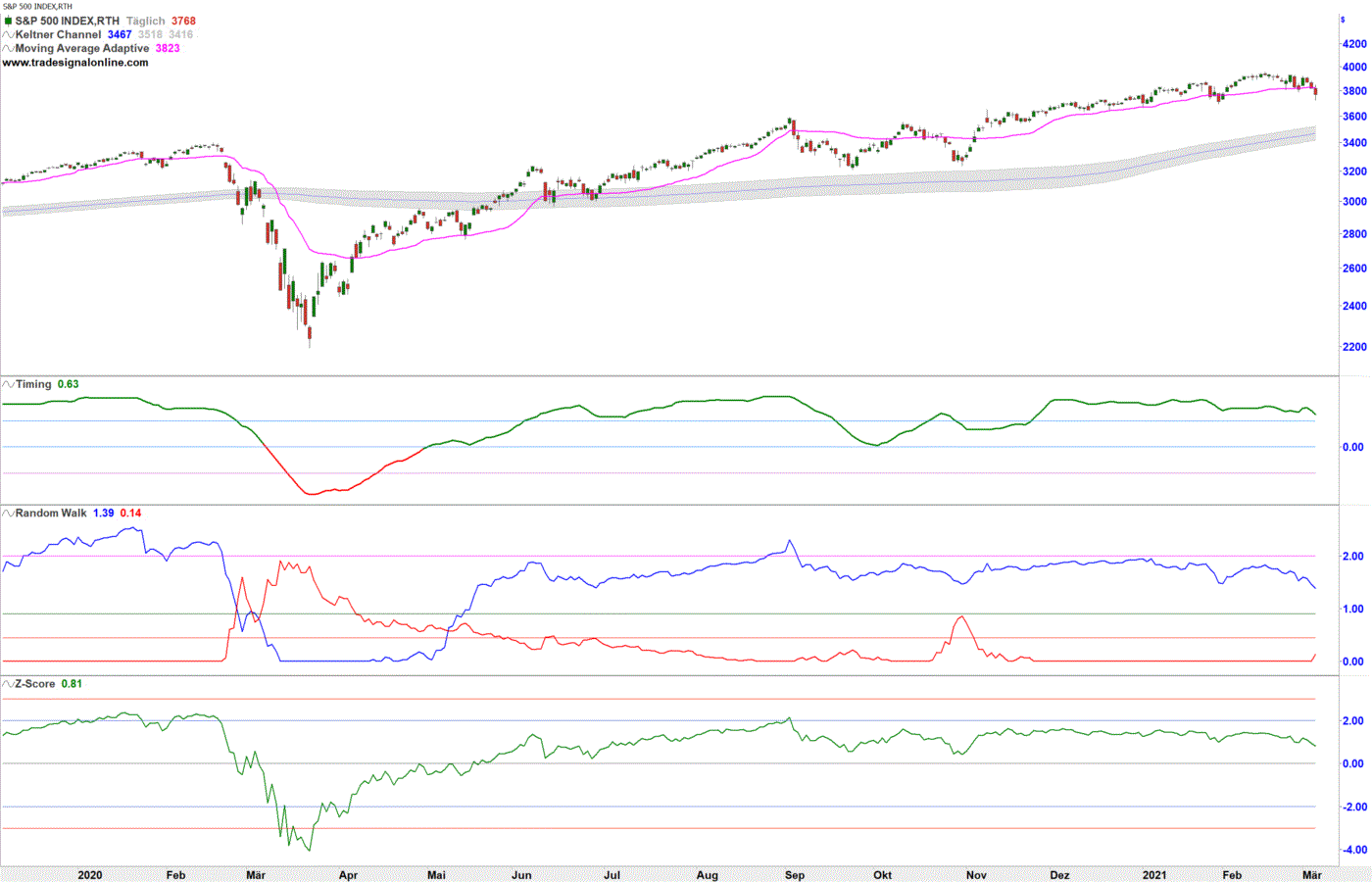Image resolution: width=1372 pixels, height=882 pixels.
Task: Select the Moving Average Adaptive legend label
Action: (82, 48)
